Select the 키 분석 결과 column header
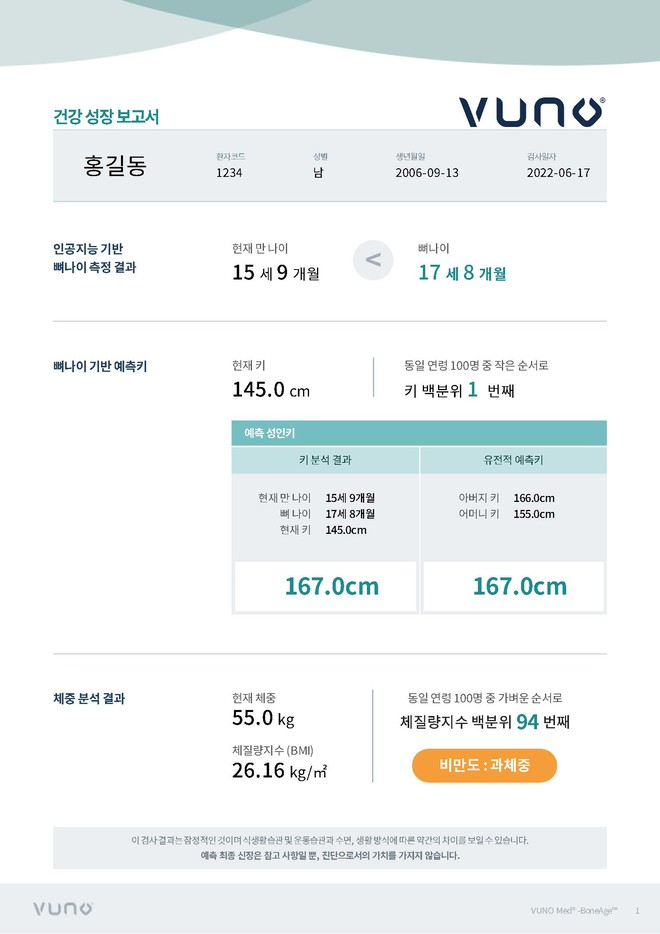Image resolution: width=660 pixels, height=934 pixels. tap(325, 460)
